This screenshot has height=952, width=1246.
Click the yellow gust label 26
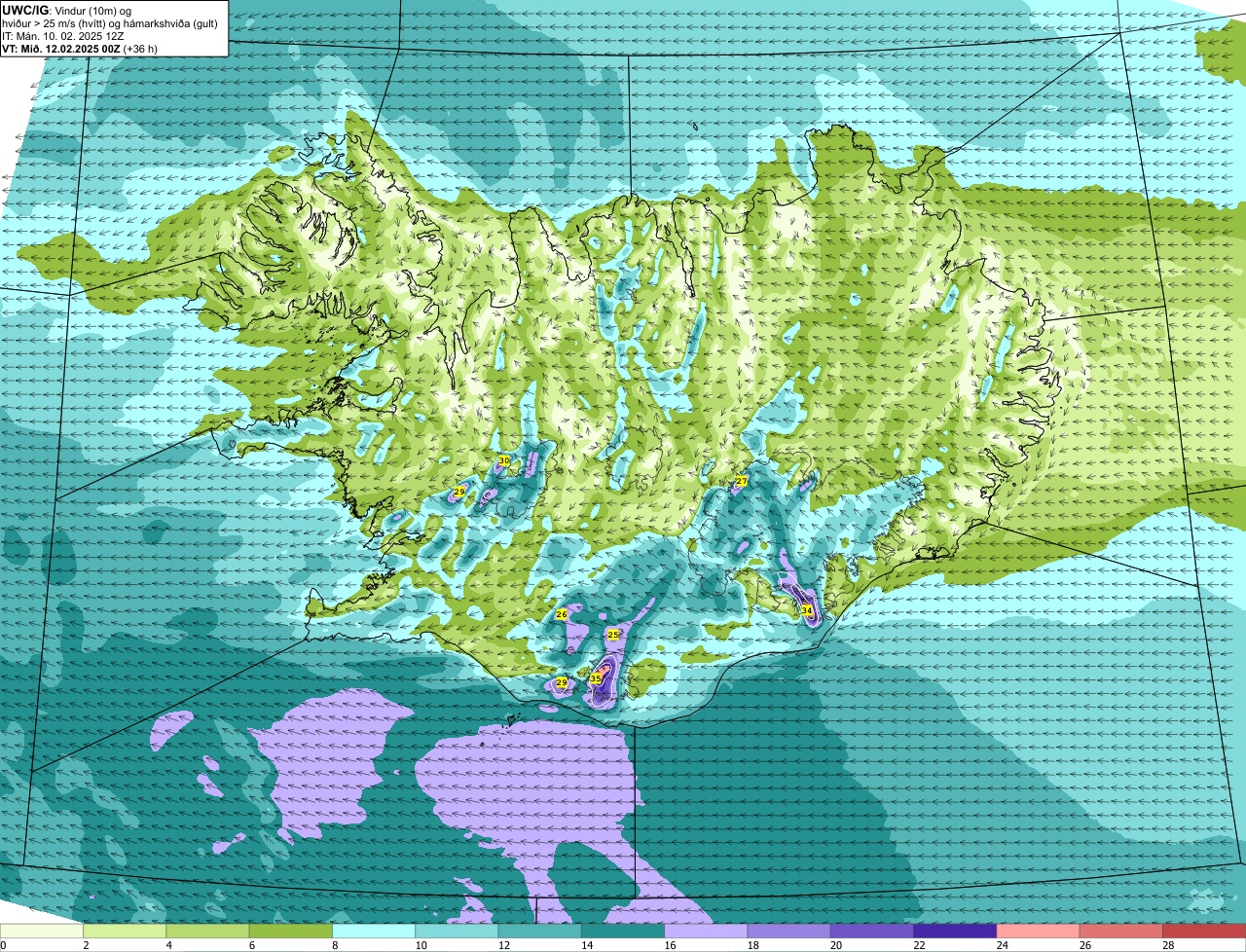coord(561,614)
